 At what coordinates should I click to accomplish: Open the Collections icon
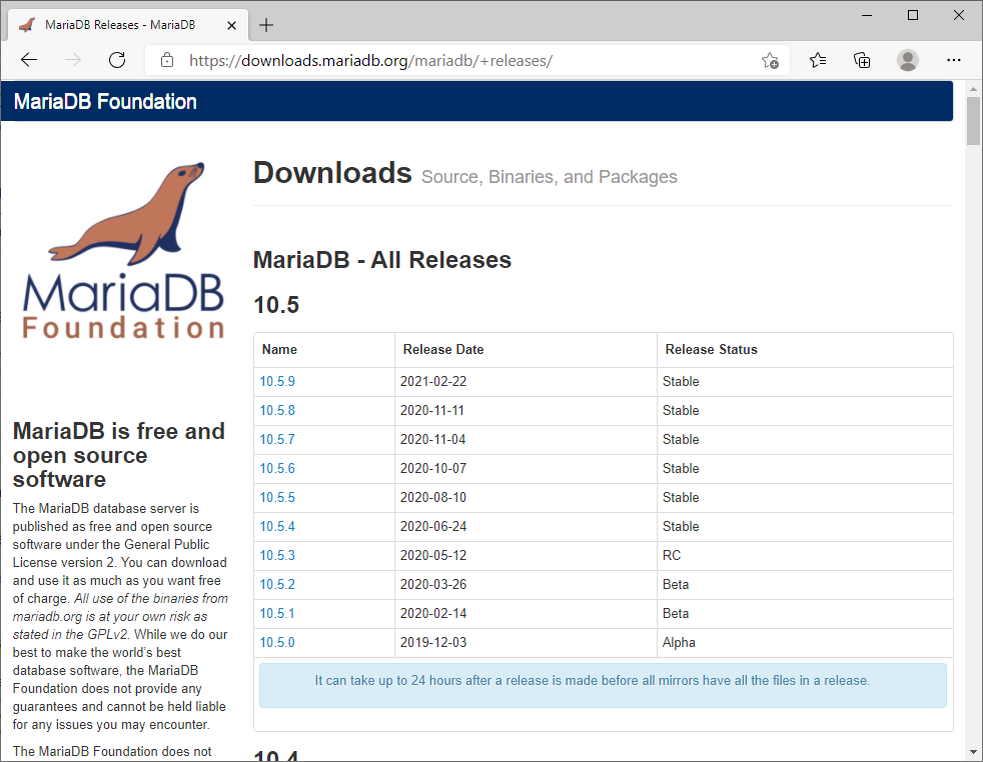pos(862,60)
